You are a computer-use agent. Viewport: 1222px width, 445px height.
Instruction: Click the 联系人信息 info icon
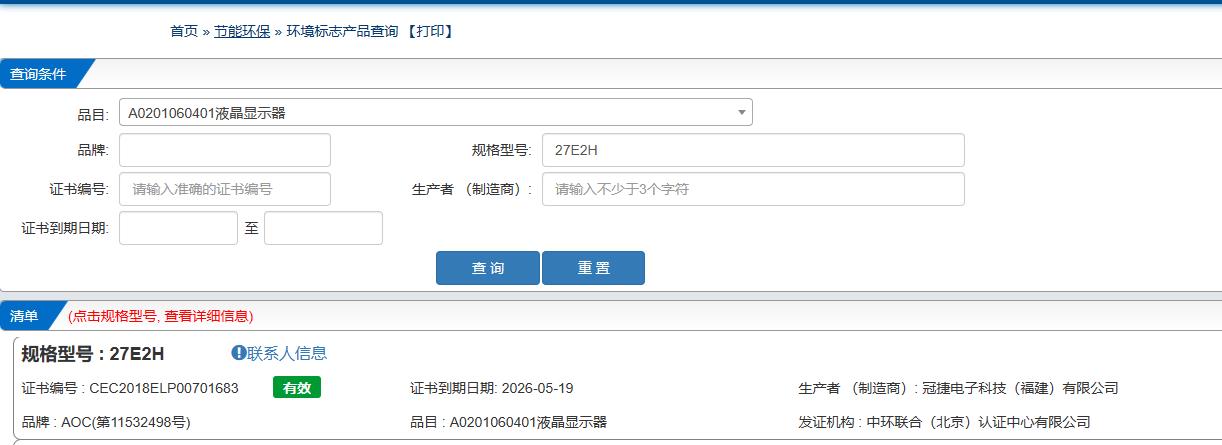point(239,353)
